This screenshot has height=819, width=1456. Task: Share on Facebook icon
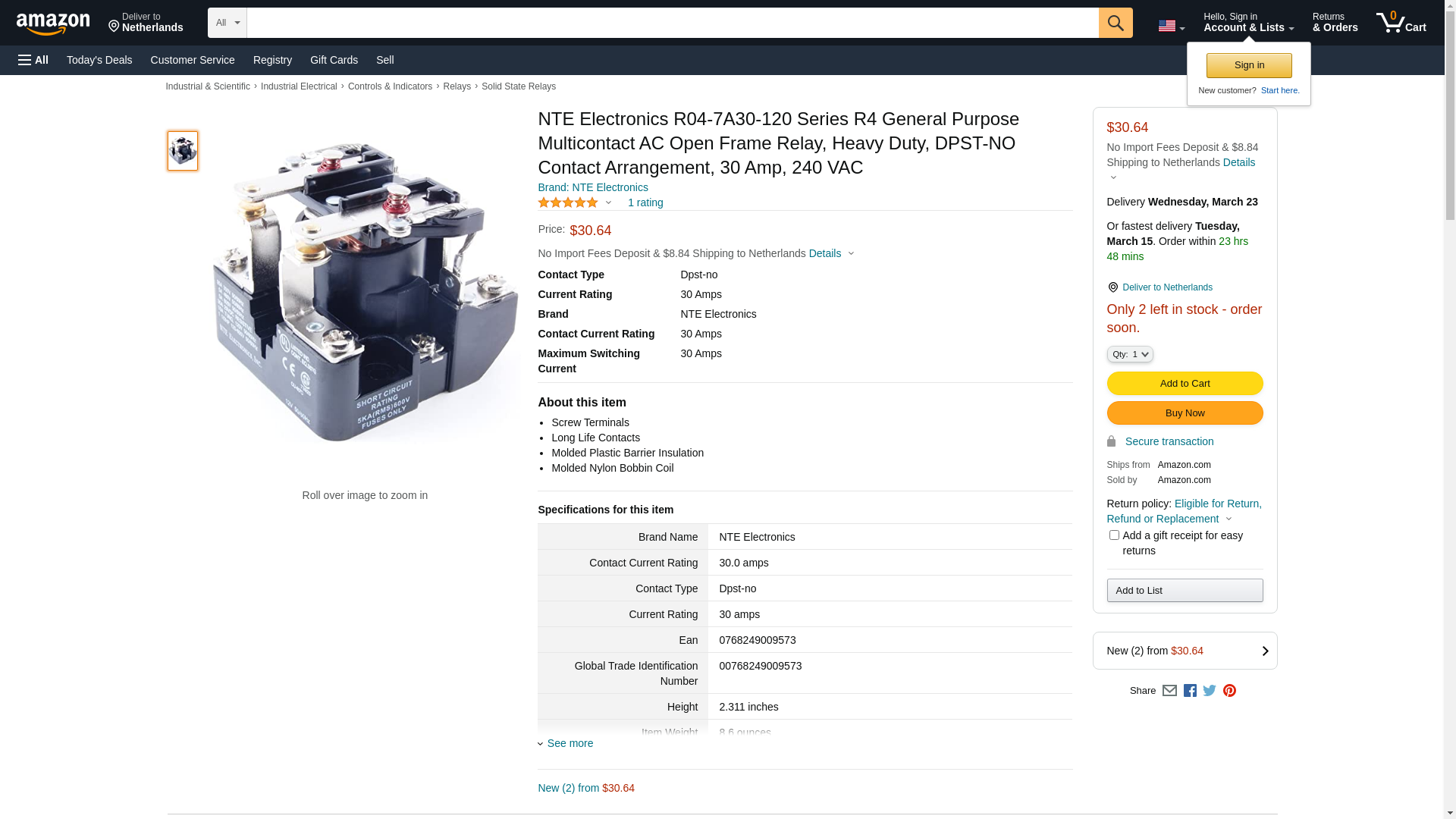tap(1190, 691)
